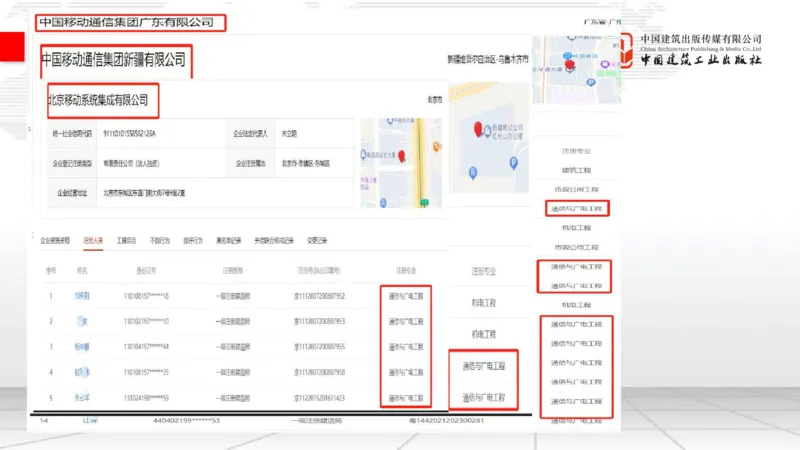The height and width of the screenshot is (450, 800).
Task: Click blue parking P icon on Xinjiang map
Action: coord(513,163)
